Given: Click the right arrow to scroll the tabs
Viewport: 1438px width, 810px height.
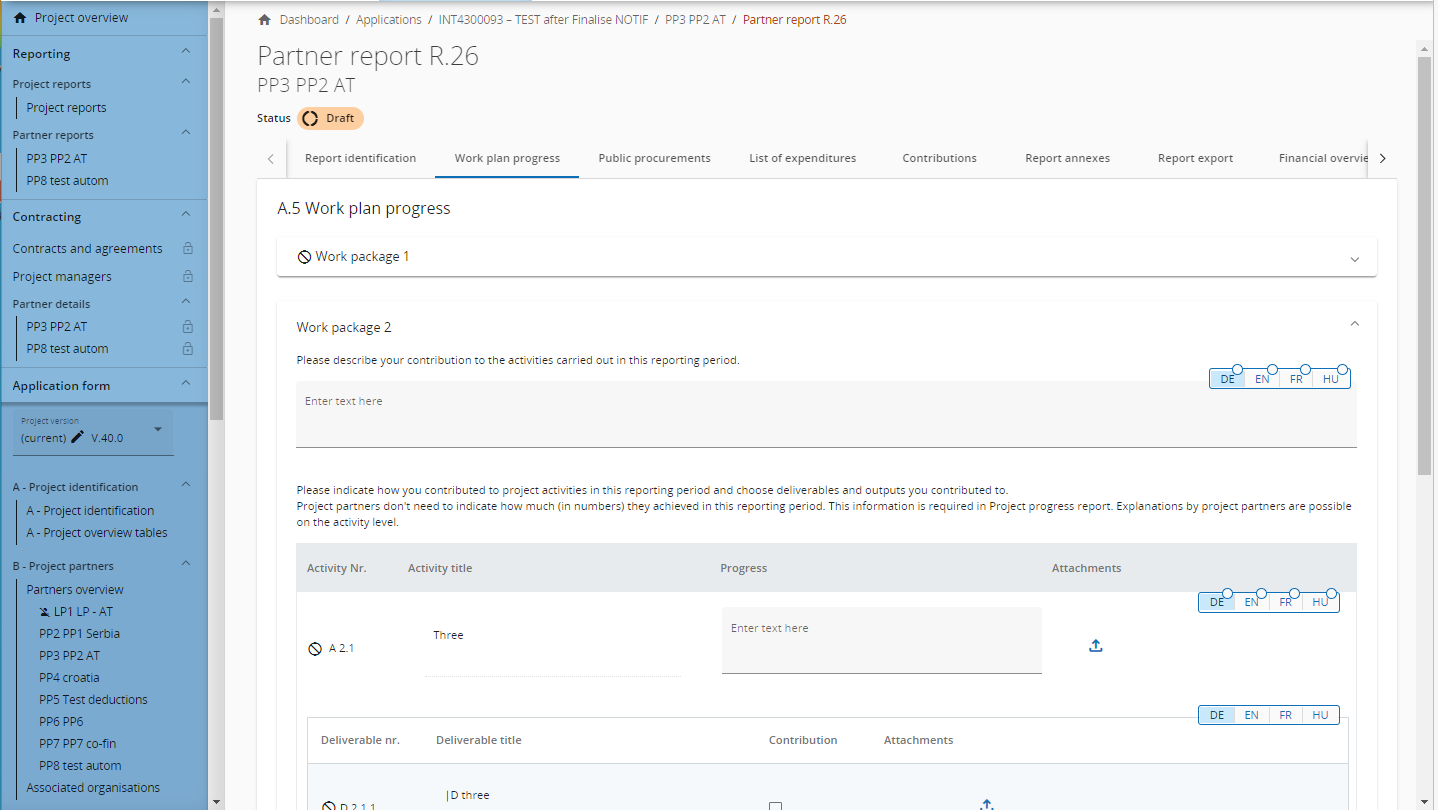Looking at the screenshot, I should tap(1382, 158).
